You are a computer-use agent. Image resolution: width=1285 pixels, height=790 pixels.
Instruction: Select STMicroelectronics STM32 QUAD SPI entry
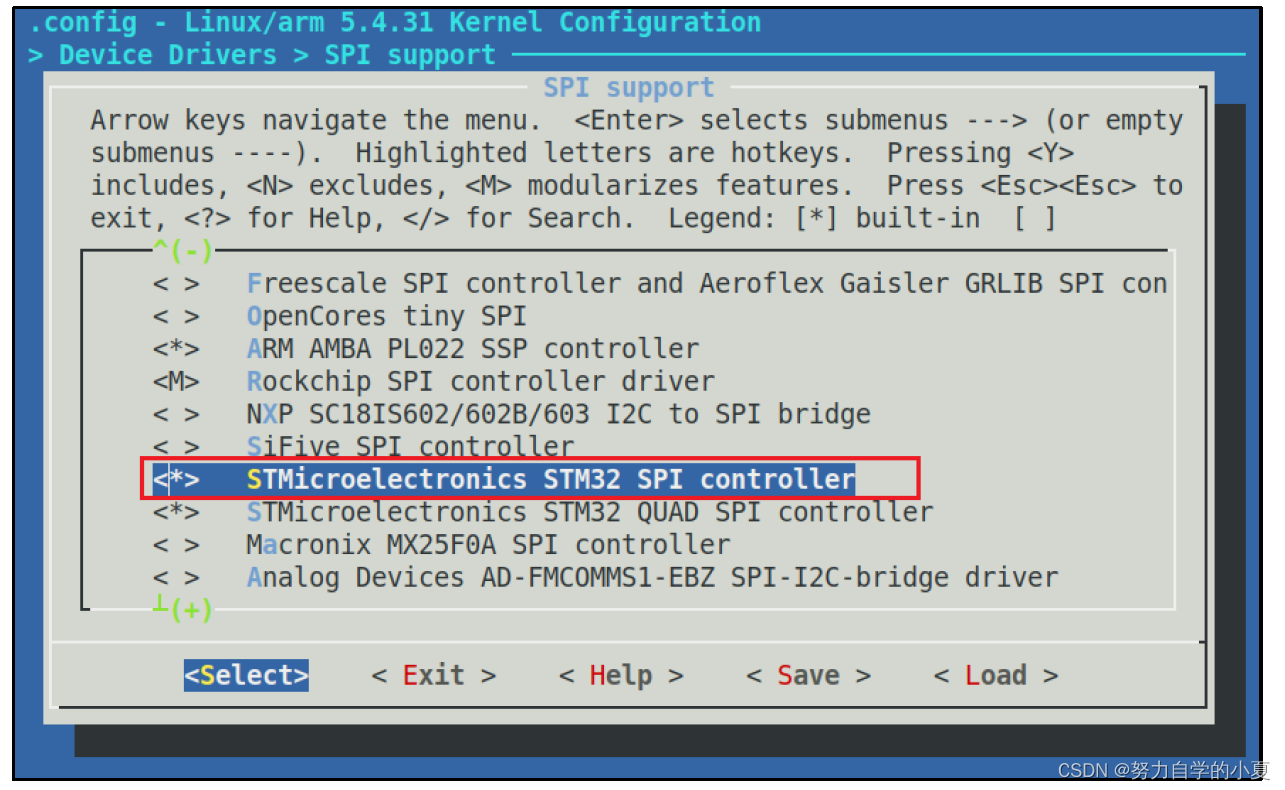click(590, 512)
